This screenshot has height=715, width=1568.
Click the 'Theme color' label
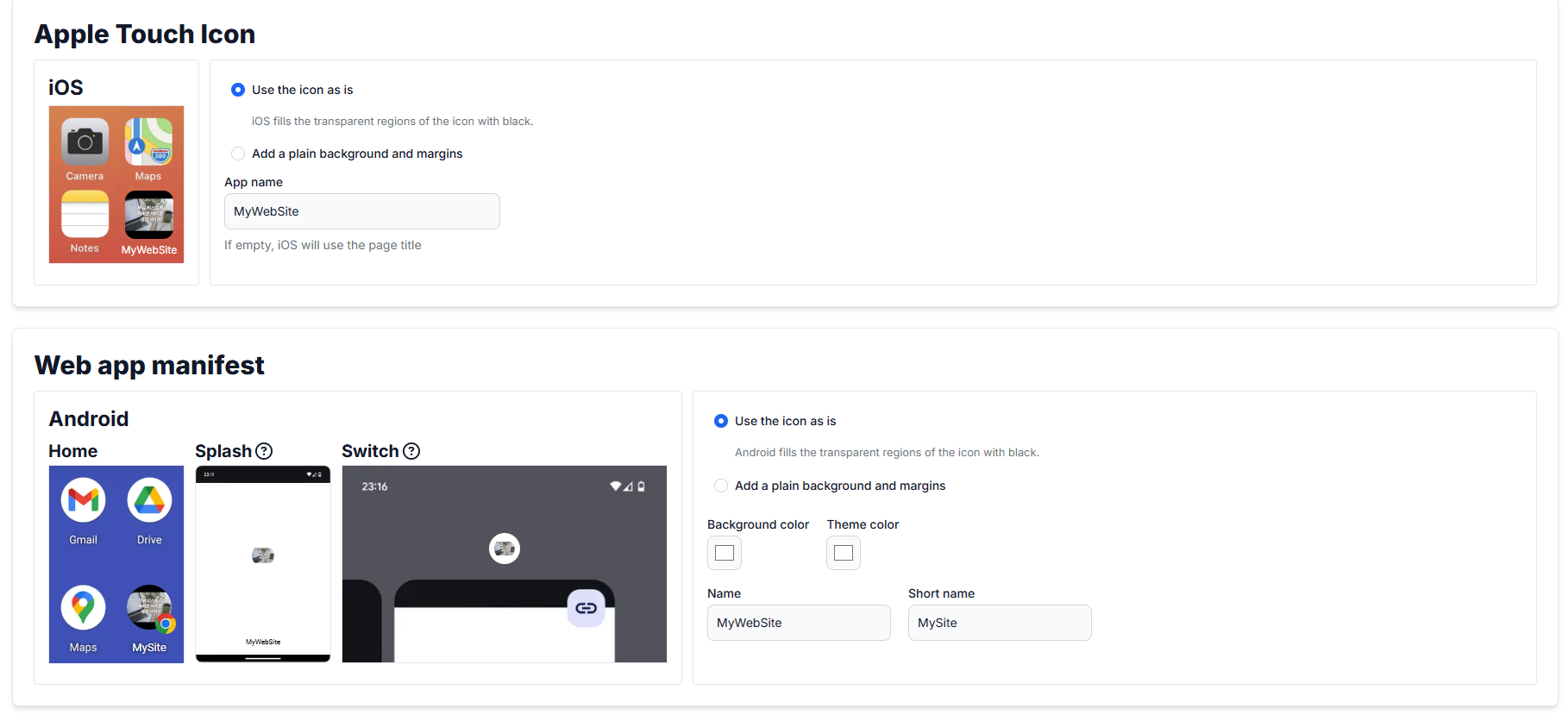(862, 524)
